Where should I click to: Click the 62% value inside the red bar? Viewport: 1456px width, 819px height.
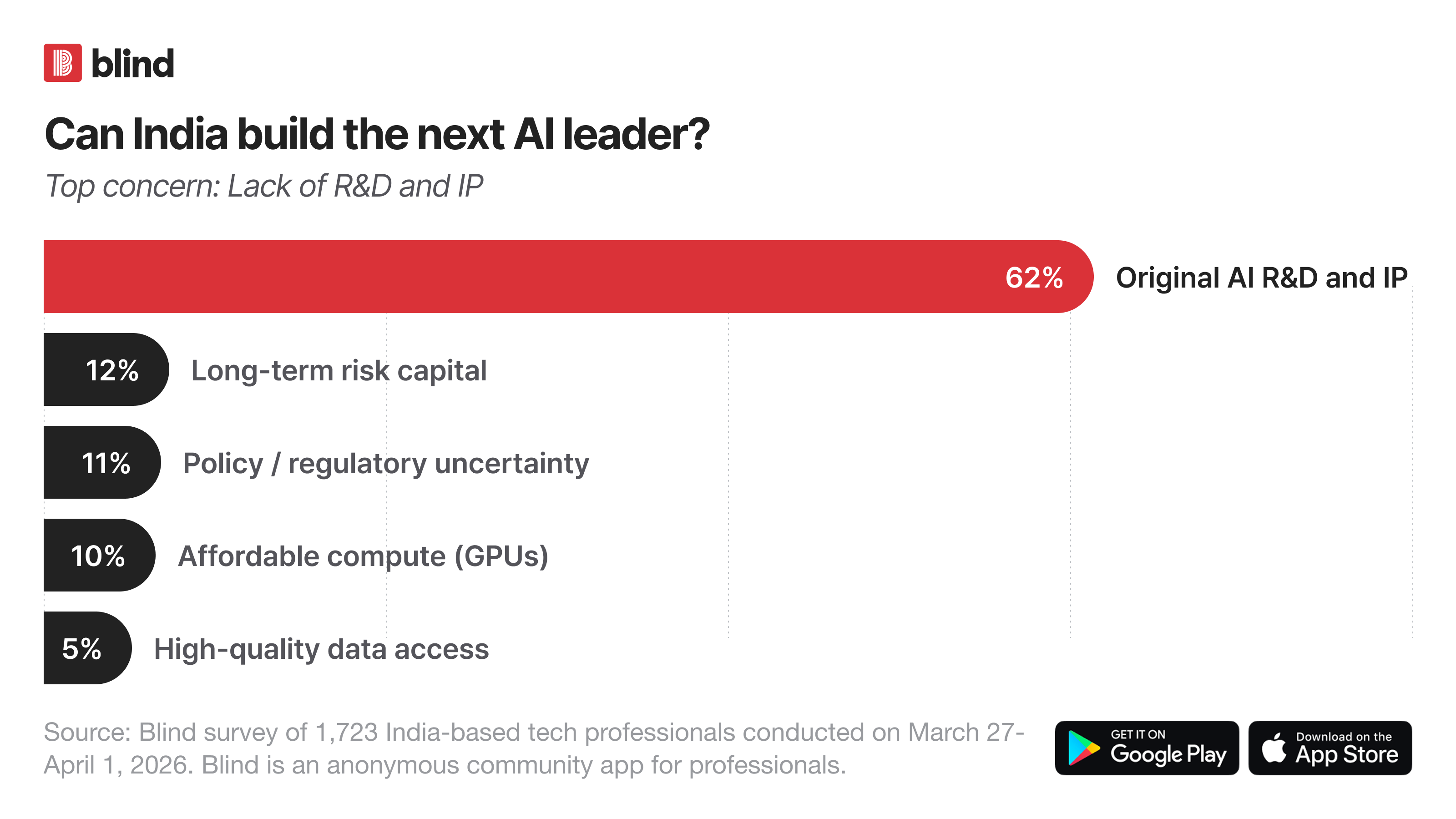click(x=1034, y=278)
